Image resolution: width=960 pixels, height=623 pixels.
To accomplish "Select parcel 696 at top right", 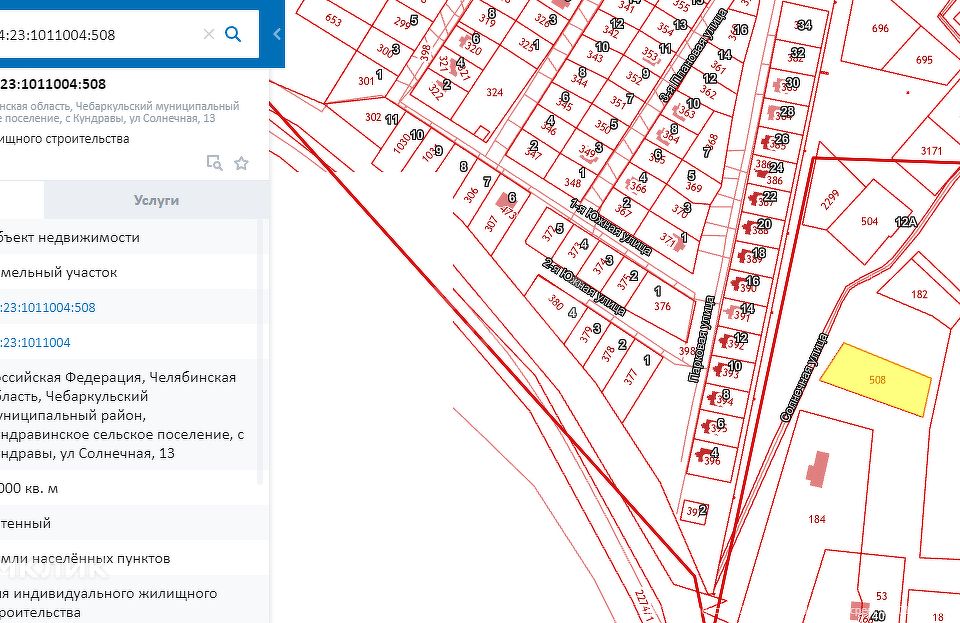I will click(879, 29).
